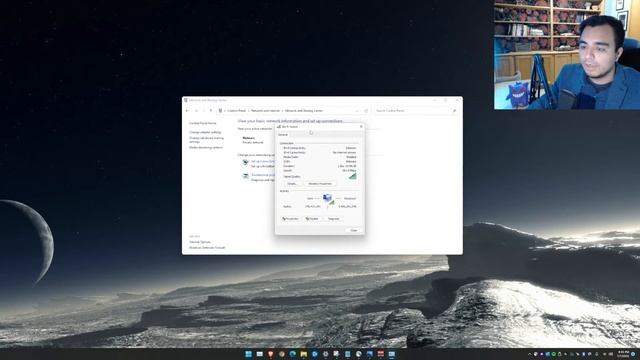The height and width of the screenshot is (360, 640).
Task: Navigate up one level in Control Panel
Action: (x=211, y=111)
